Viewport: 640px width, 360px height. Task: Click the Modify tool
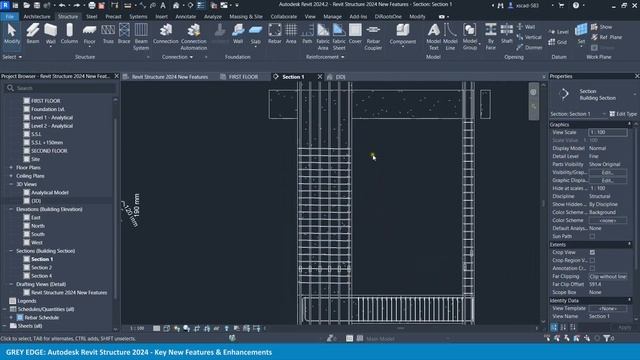coord(11,34)
